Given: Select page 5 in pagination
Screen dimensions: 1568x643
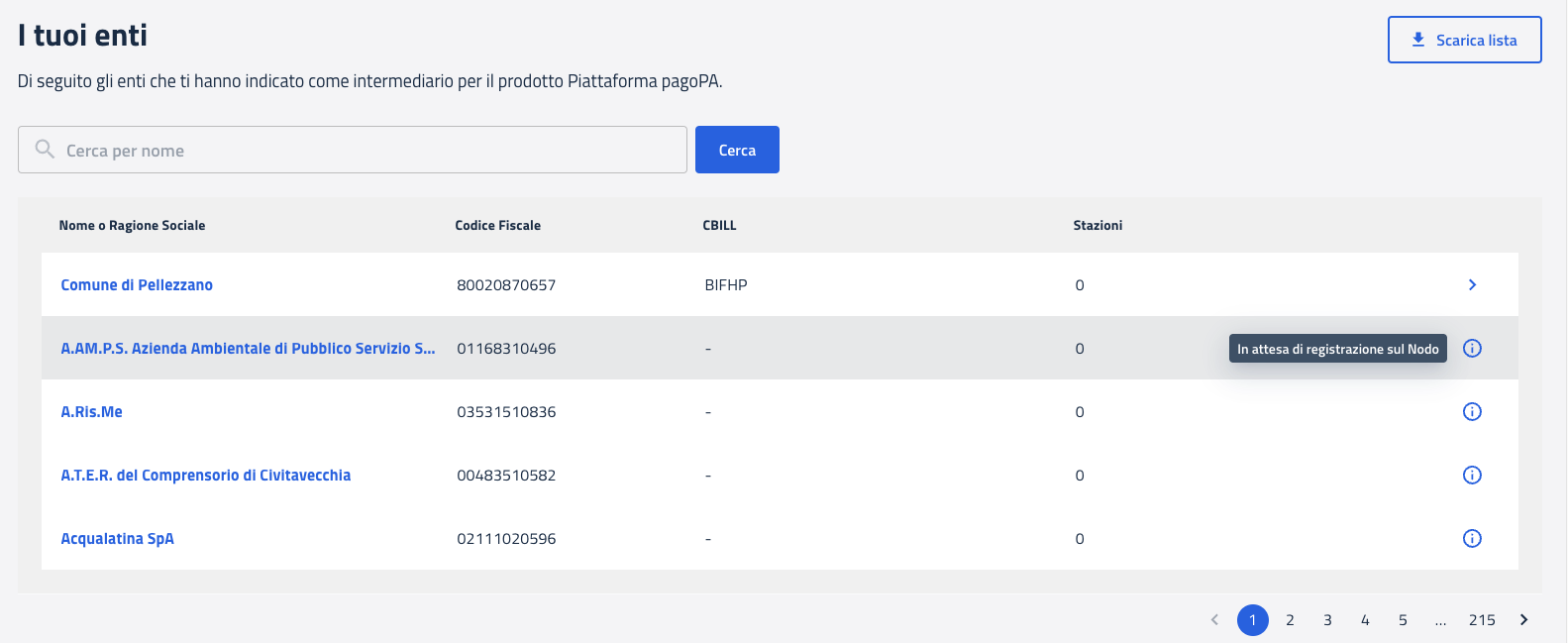Looking at the screenshot, I should coord(1403,619).
